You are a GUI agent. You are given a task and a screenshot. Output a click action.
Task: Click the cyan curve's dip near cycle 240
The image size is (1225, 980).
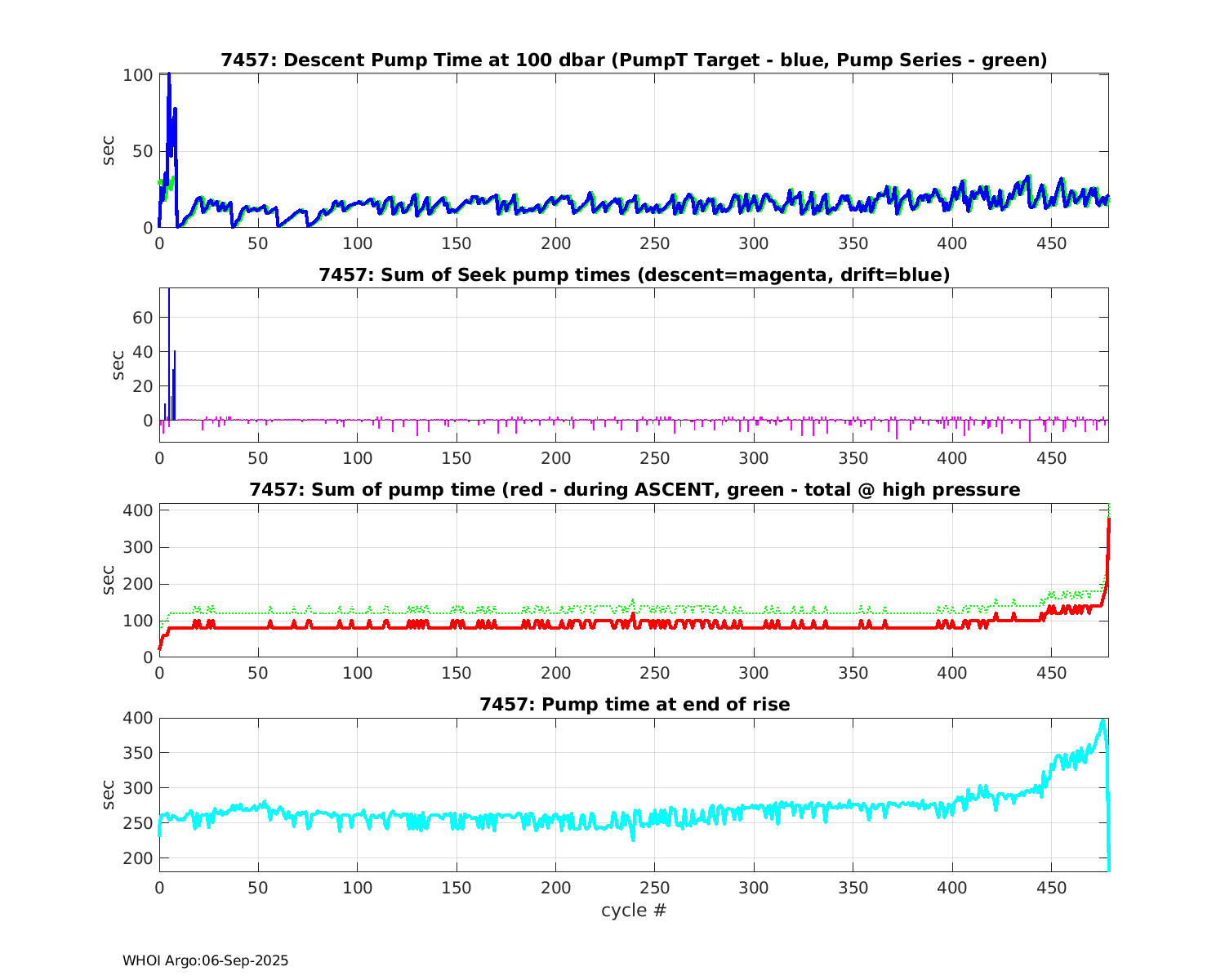[633, 839]
